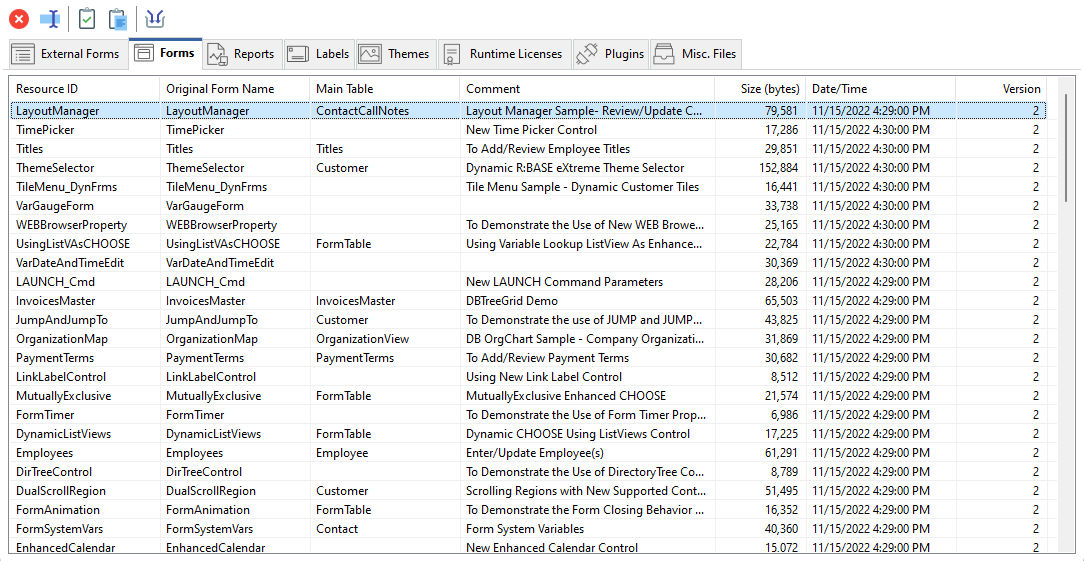Sort by Size (bytes) column header
This screenshot has width=1084, height=561.
click(x=760, y=89)
